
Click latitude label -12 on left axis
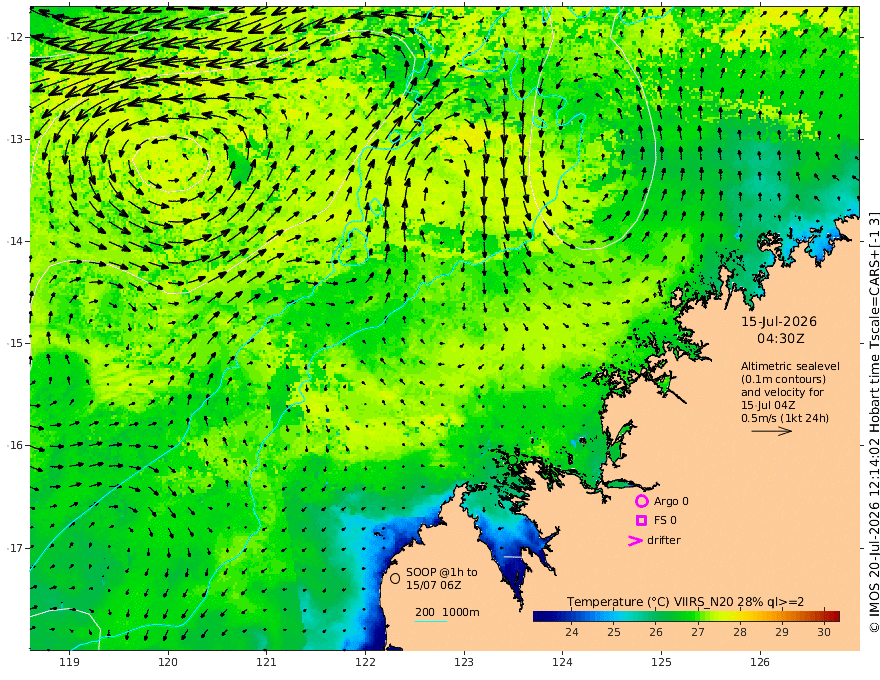tap(15, 37)
